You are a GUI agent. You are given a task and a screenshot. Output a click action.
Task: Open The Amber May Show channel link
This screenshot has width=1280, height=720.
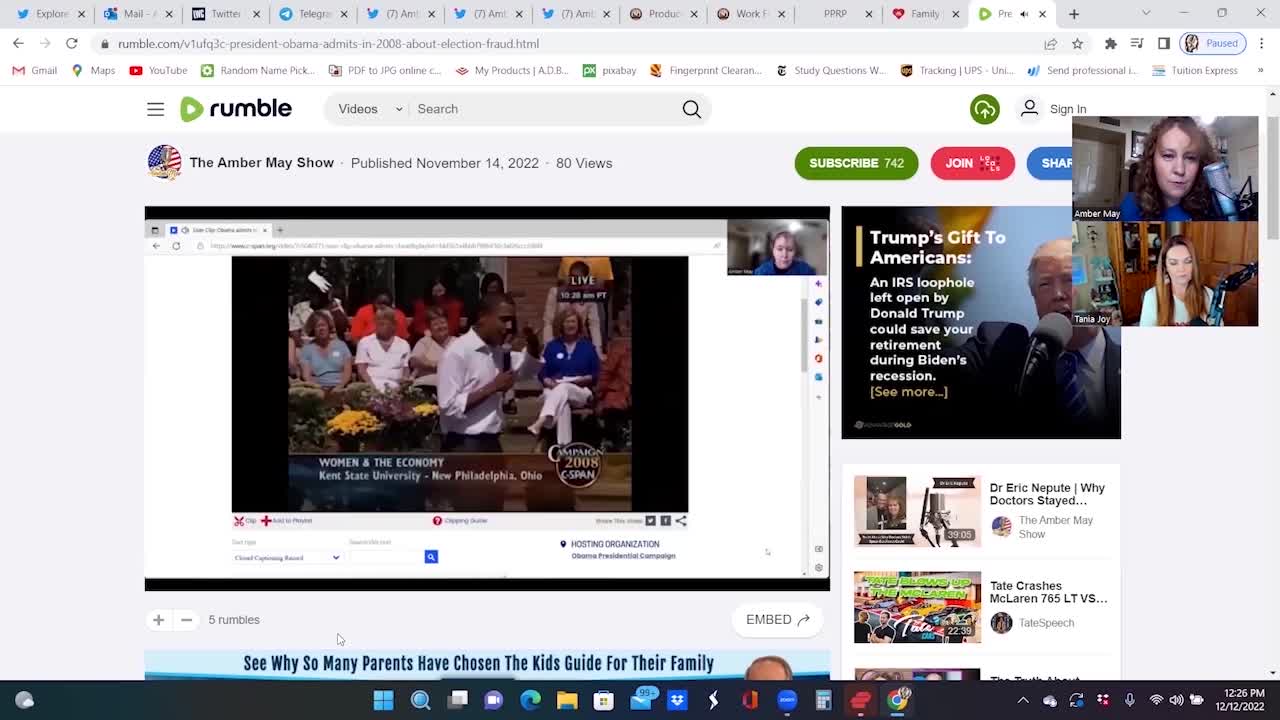[262, 163]
